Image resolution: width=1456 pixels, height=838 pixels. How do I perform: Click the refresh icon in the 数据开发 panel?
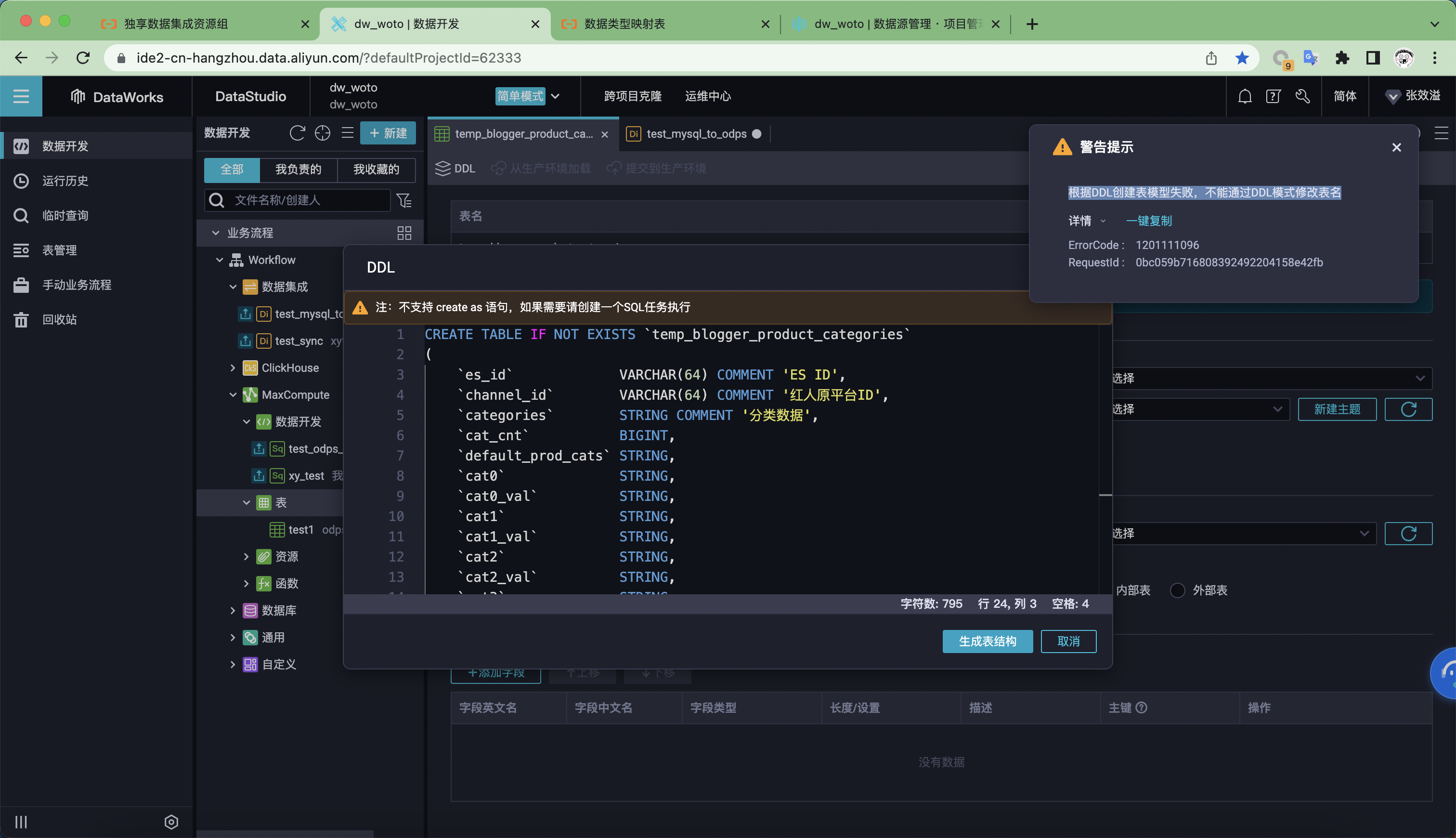click(297, 133)
